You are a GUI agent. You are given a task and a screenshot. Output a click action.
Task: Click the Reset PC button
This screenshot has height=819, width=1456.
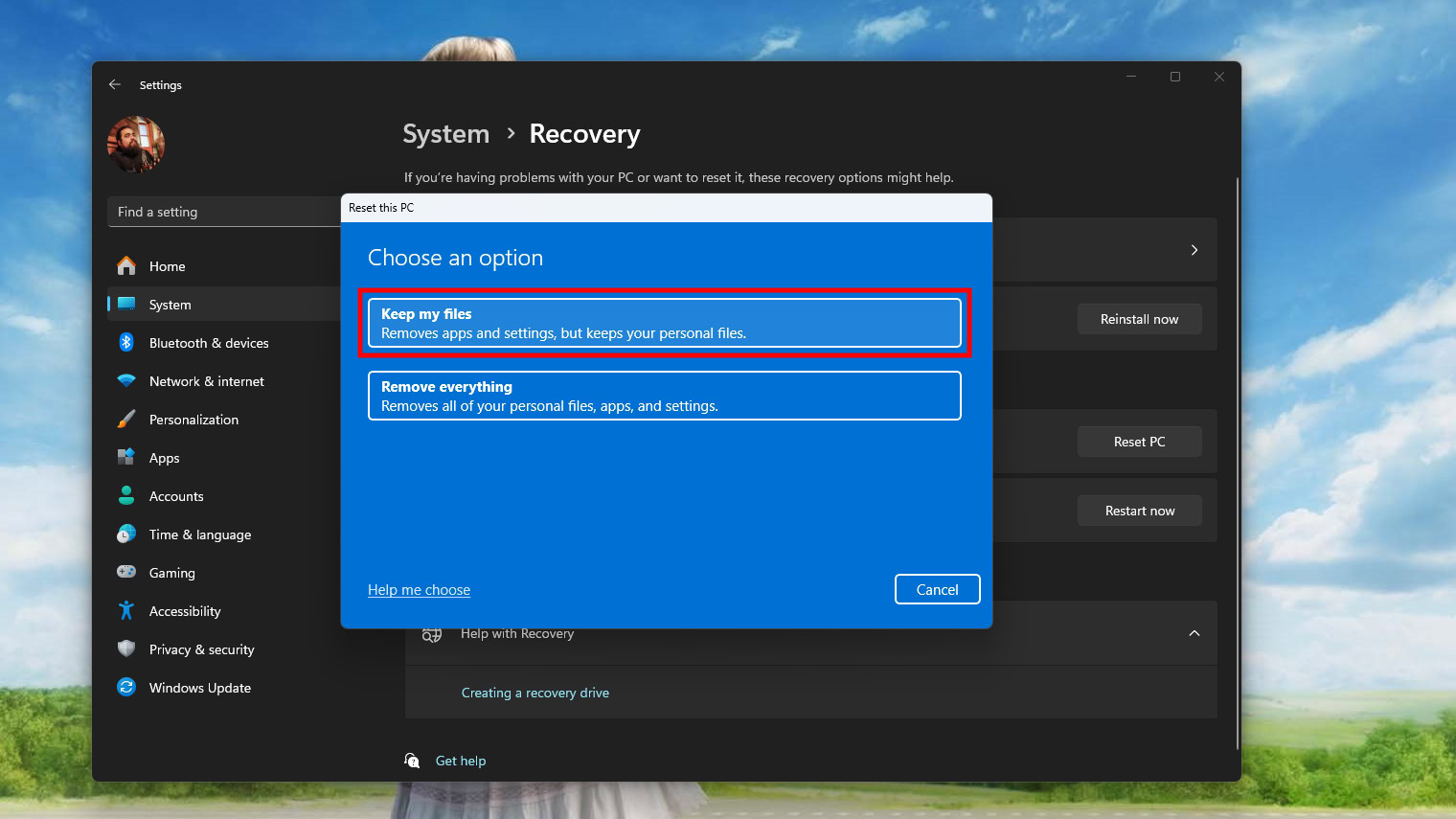[1139, 442]
